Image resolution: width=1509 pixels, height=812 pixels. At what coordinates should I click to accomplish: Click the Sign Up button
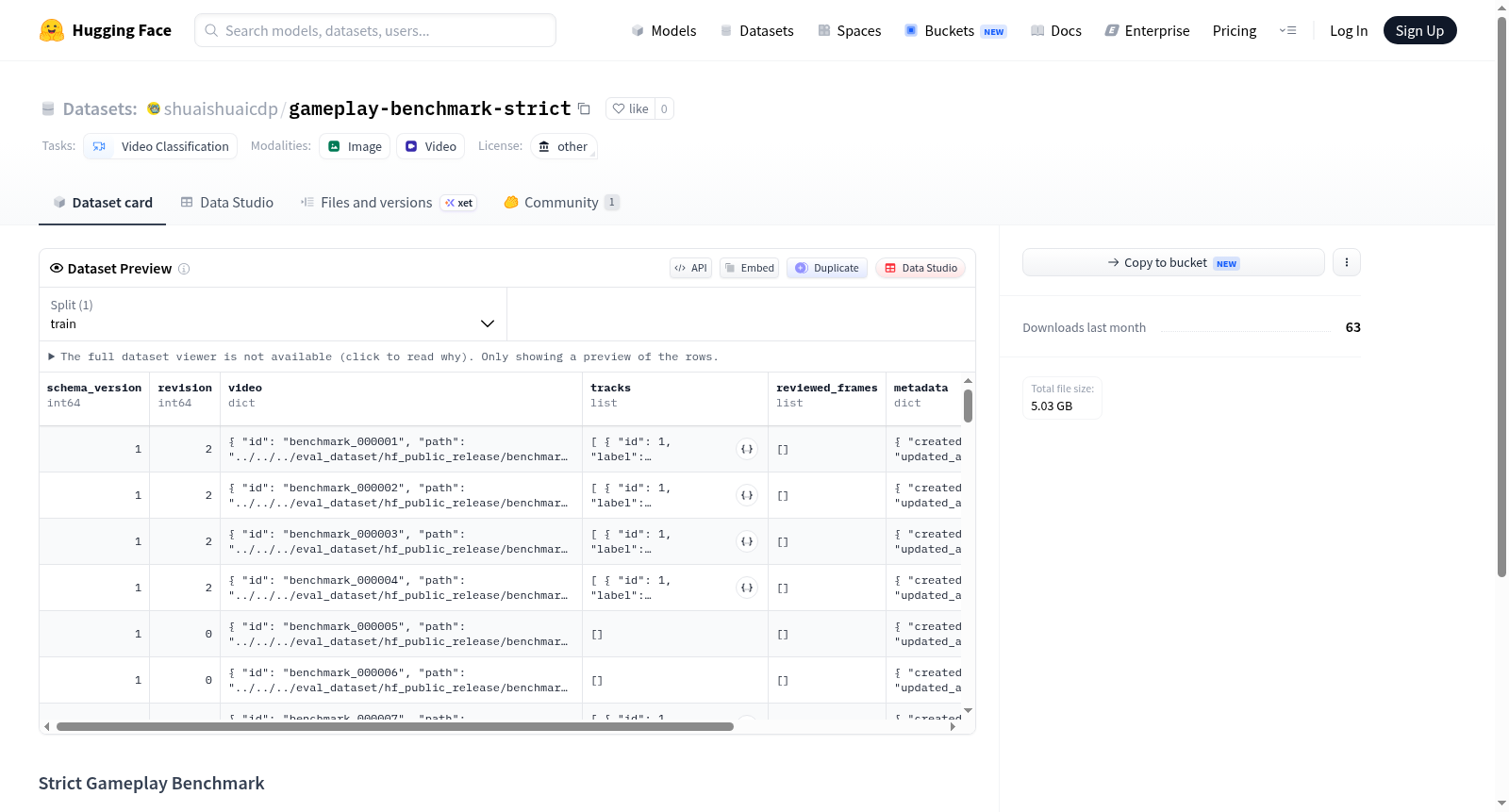(x=1419, y=30)
